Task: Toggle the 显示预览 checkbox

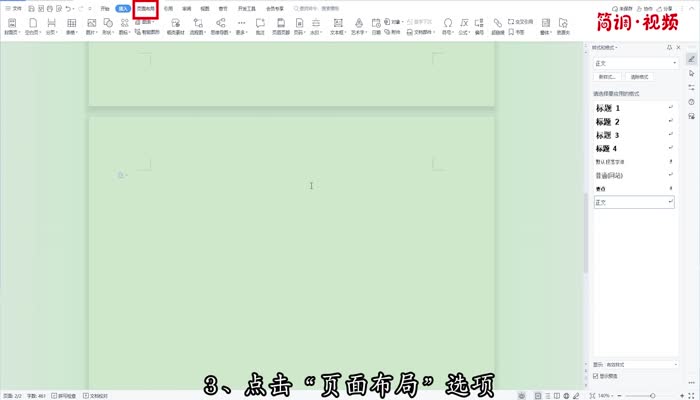Action: (x=597, y=376)
